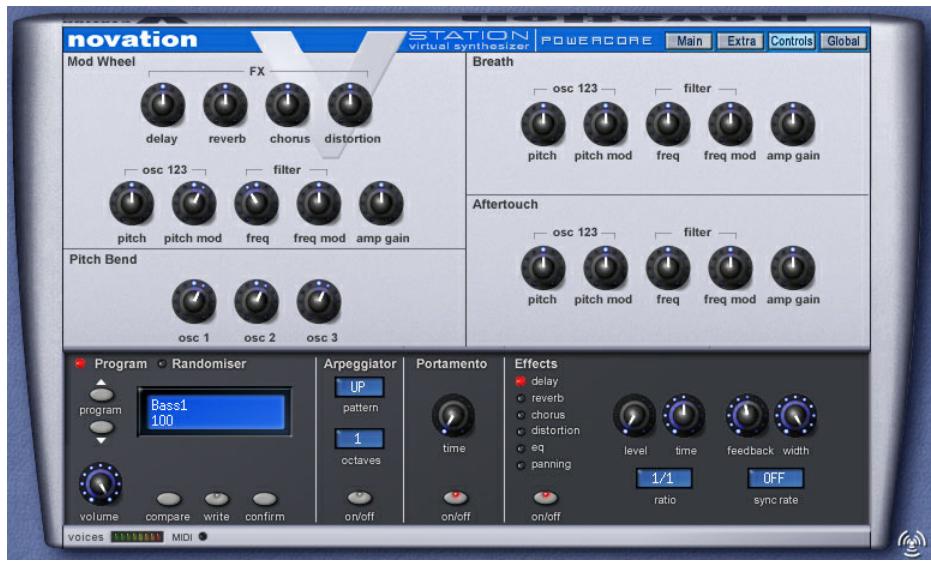Image resolution: width=931 pixels, height=562 pixels.
Task: Click the write button
Action: [x=217, y=499]
